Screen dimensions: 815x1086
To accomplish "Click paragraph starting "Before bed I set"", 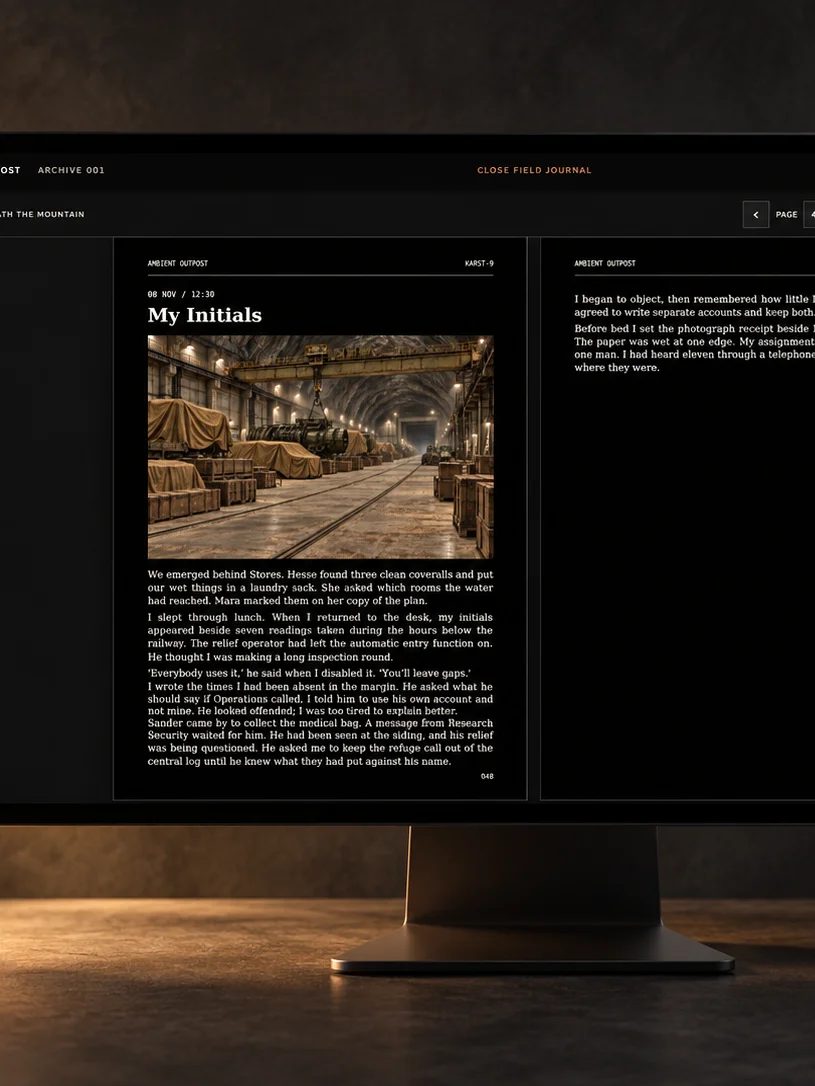I will 695,348.
